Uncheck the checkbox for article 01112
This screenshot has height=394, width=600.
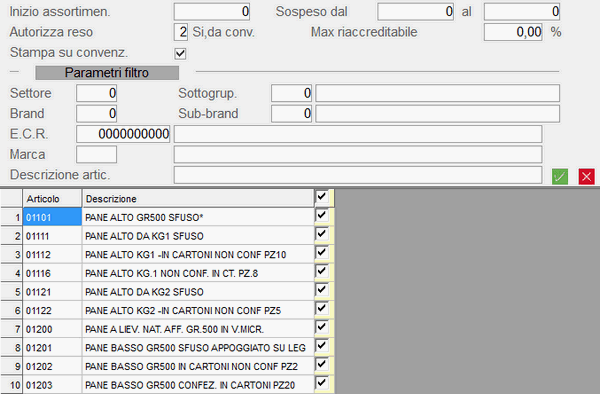[321, 252]
